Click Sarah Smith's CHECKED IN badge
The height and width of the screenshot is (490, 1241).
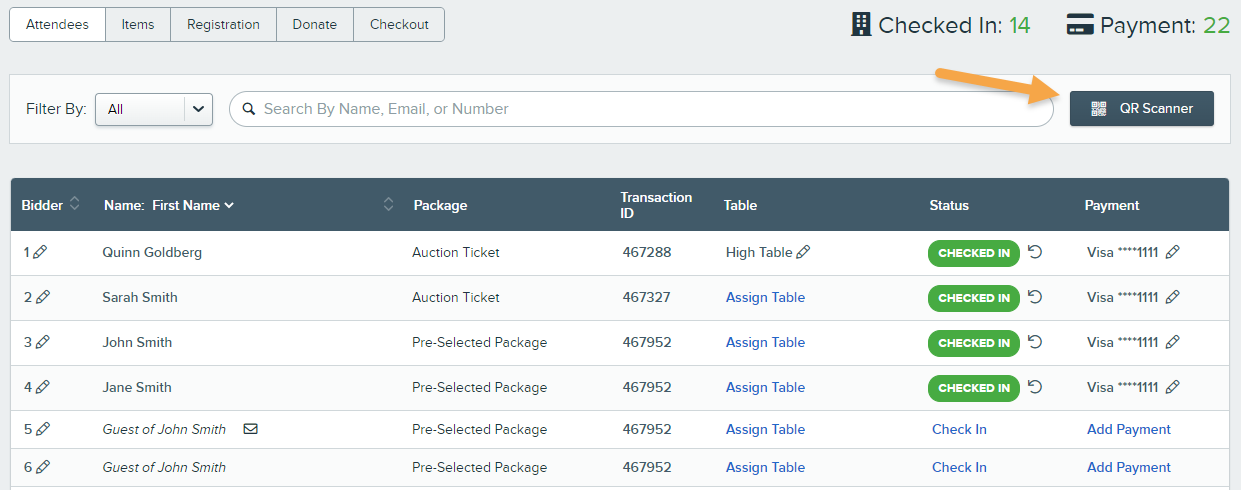click(974, 298)
